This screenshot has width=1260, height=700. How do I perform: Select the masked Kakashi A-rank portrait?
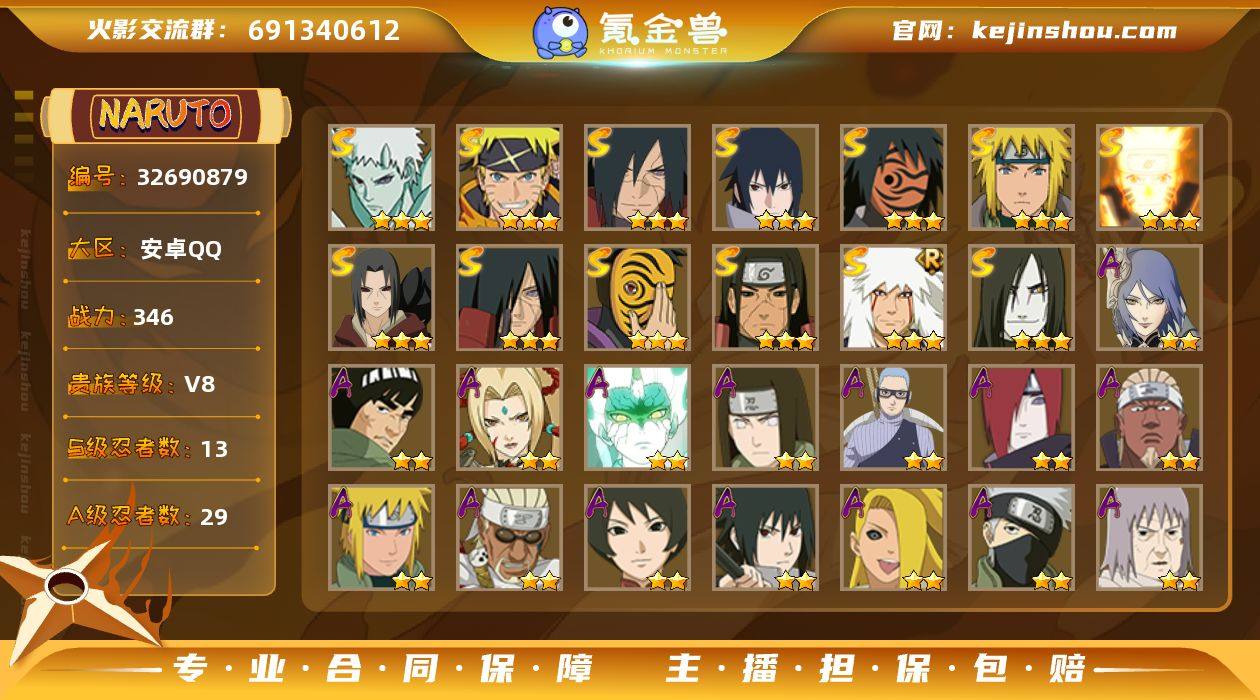pyautogui.click(x=1022, y=538)
